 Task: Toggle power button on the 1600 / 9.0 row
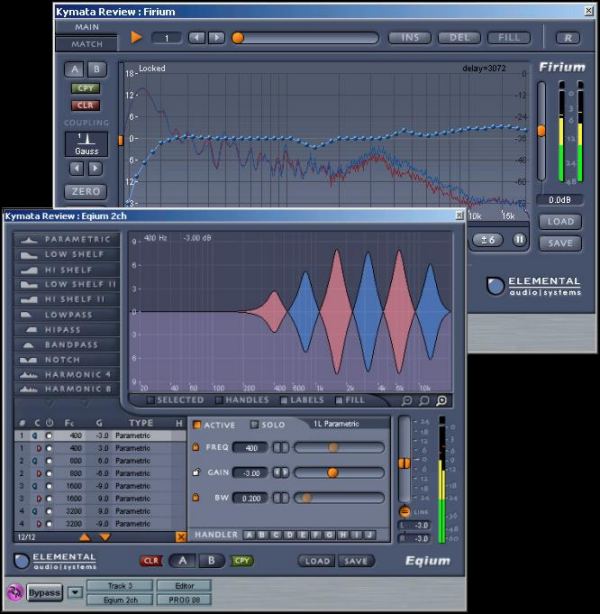tap(49, 498)
